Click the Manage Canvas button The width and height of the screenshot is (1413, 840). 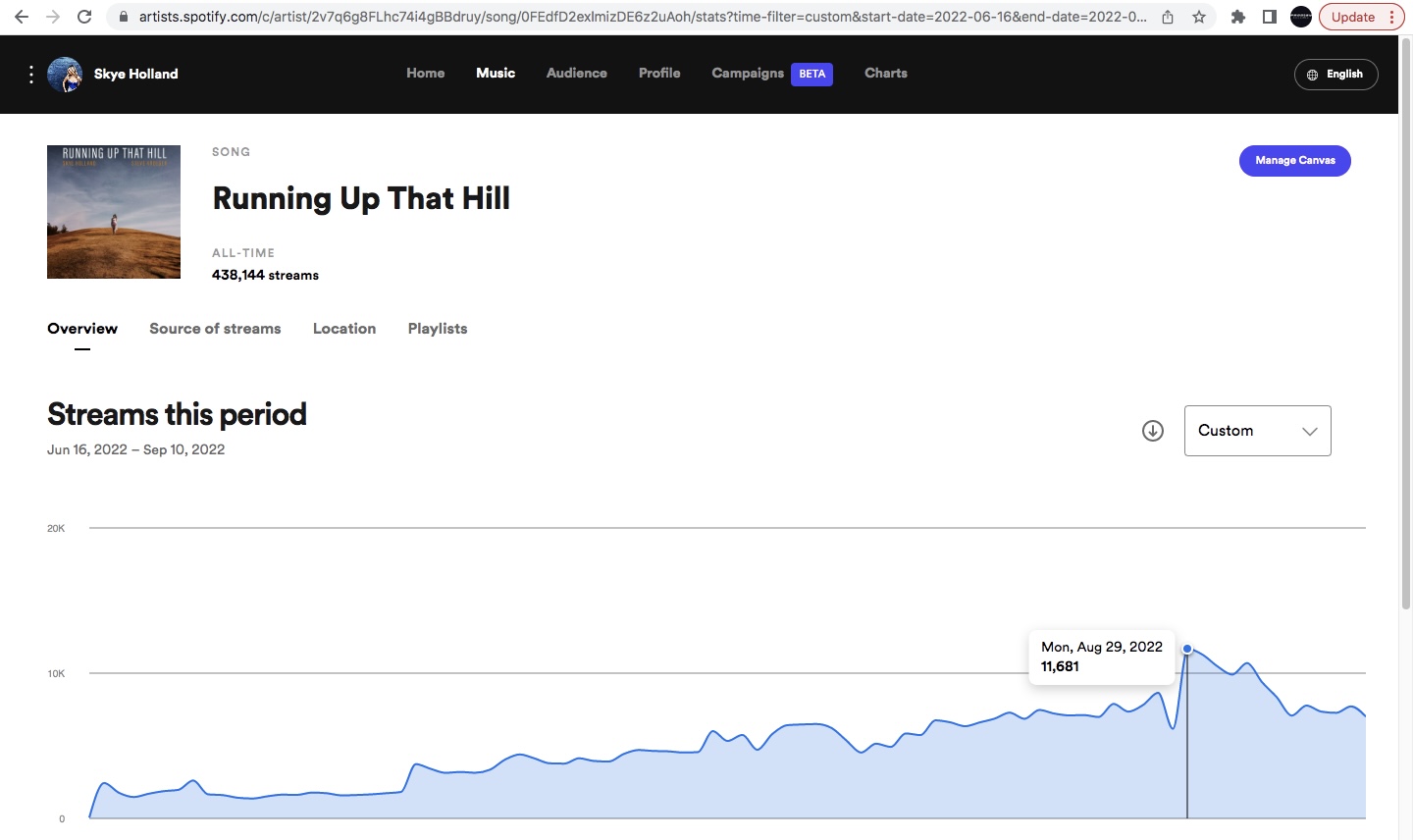(1295, 161)
